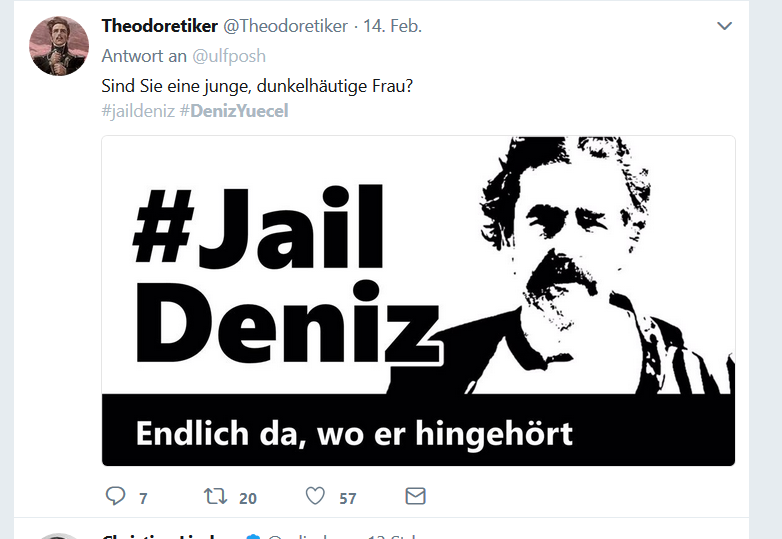Image resolution: width=782 pixels, height=539 pixels.
Task: Enlarge the #Jail Deniz image
Action: click(418, 301)
